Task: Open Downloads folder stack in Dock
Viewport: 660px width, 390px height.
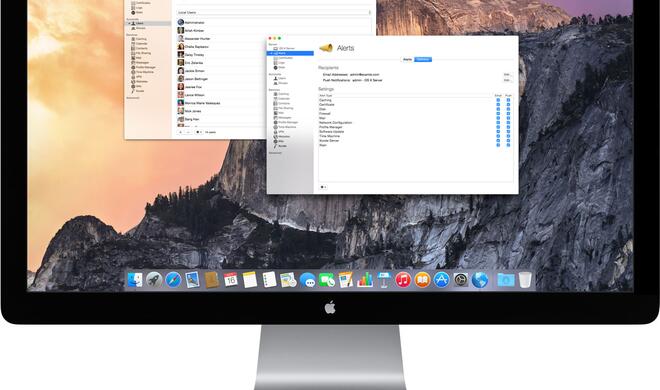Action: pyautogui.click(x=506, y=280)
